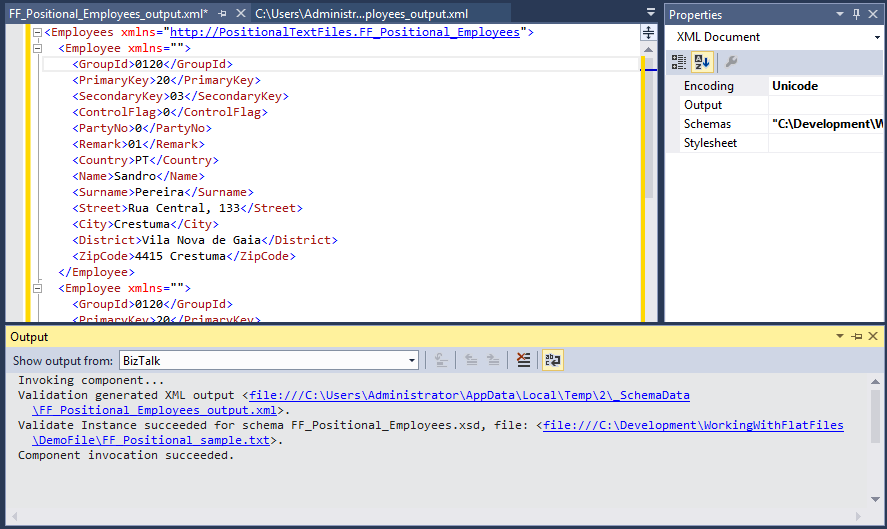Click the Output property value field
The image size is (887, 529).
(x=825, y=105)
